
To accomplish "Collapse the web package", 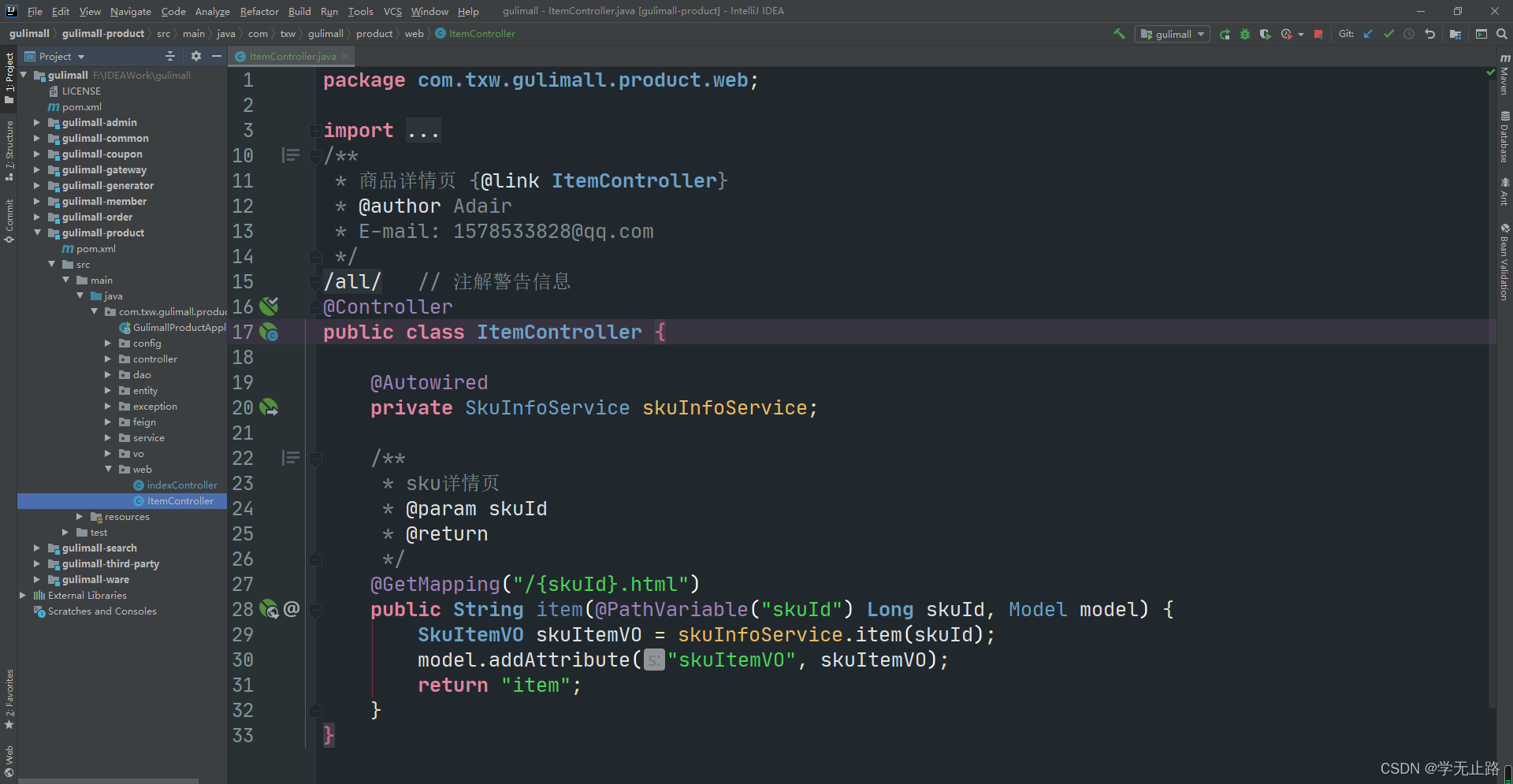I will coord(108,469).
